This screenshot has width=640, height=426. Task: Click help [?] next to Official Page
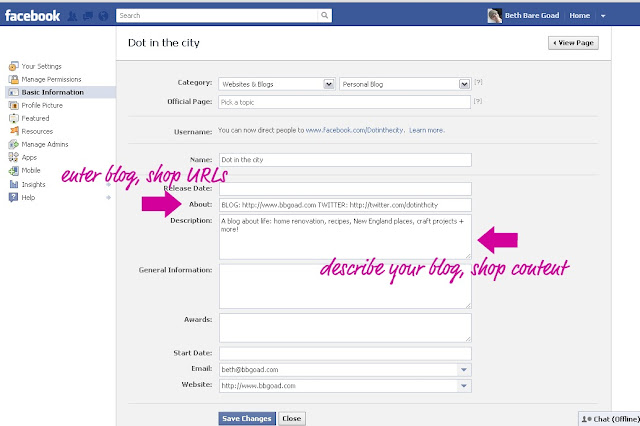click(x=478, y=101)
